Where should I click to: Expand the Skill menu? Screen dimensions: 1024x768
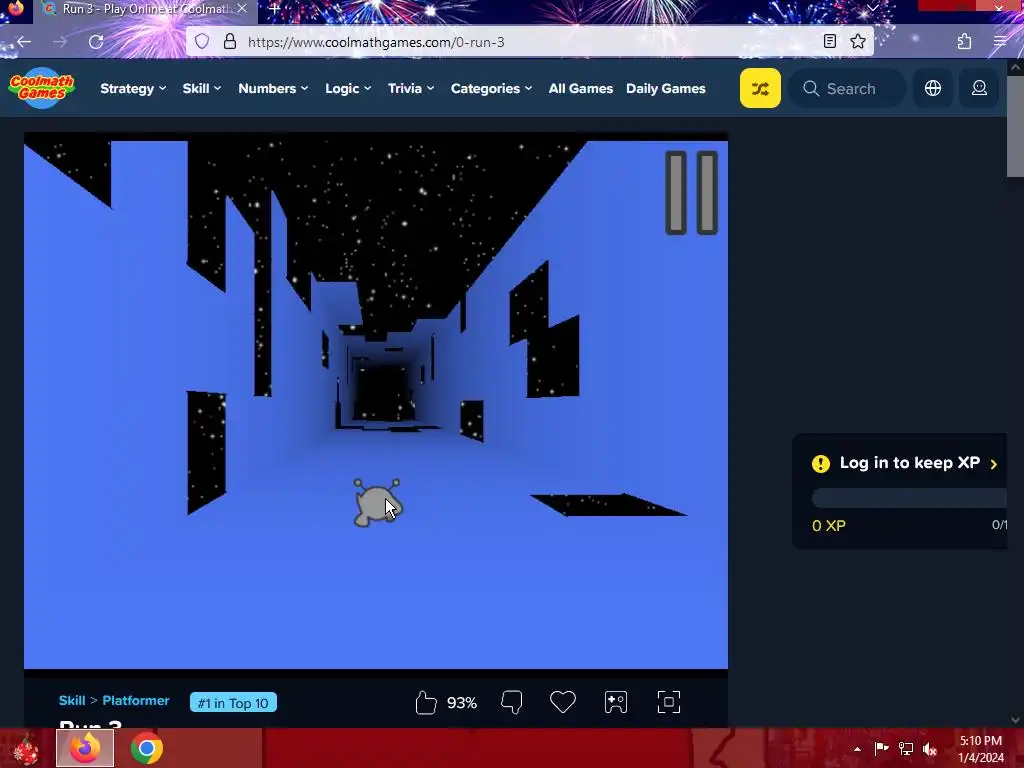point(202,88)
